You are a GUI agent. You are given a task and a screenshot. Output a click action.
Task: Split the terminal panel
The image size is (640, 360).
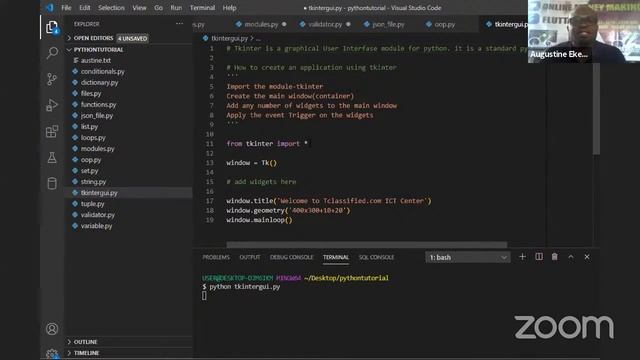point(539,257)
